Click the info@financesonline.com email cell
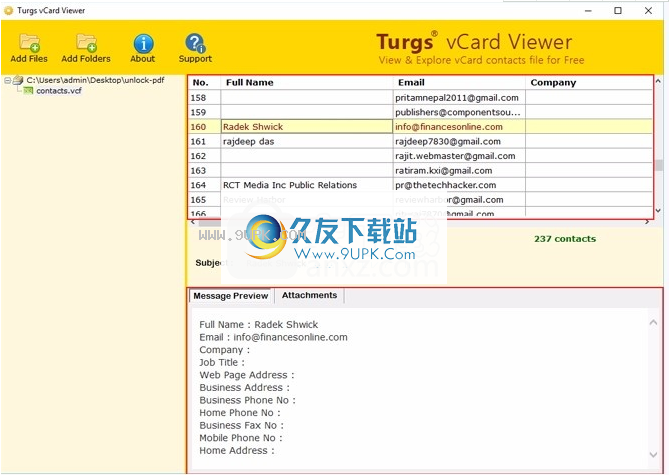 (x=459, y=127)
